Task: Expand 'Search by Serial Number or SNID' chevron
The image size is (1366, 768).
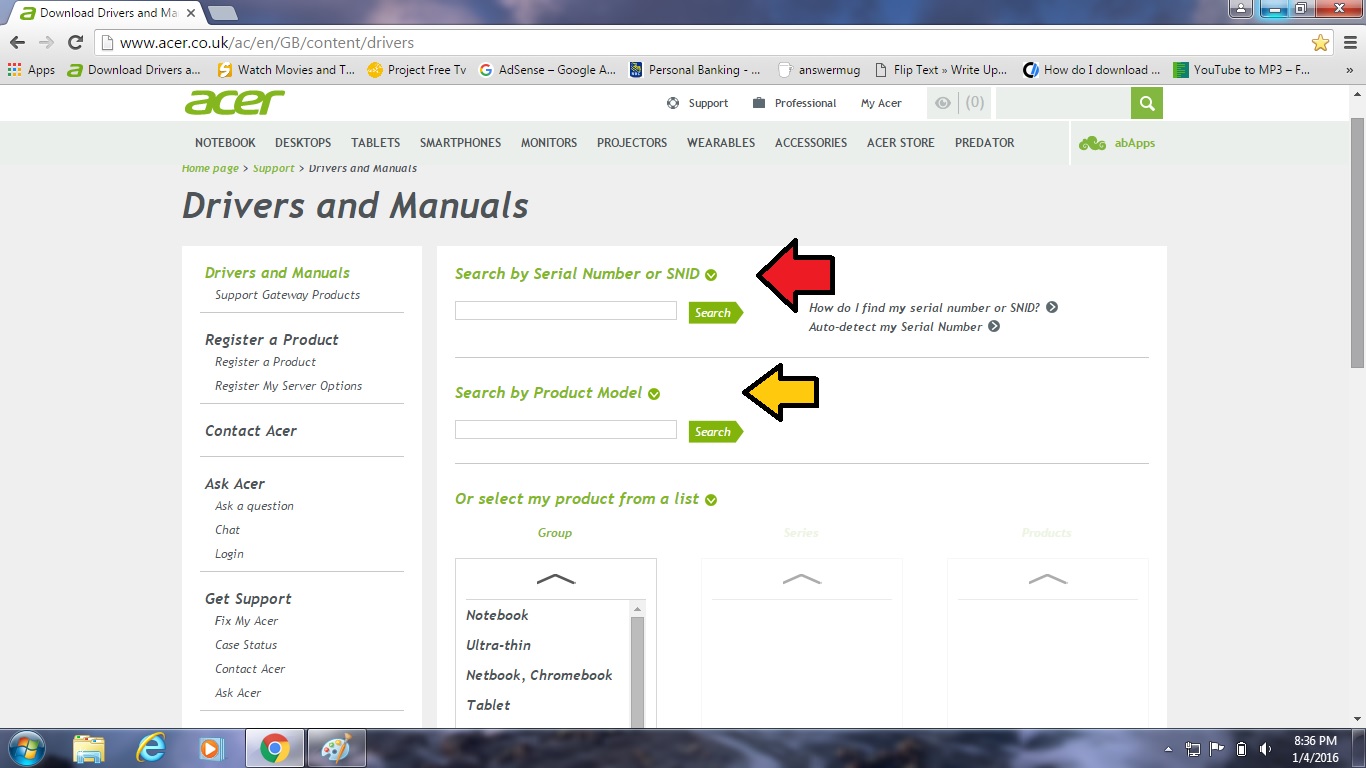Action: 711,275
